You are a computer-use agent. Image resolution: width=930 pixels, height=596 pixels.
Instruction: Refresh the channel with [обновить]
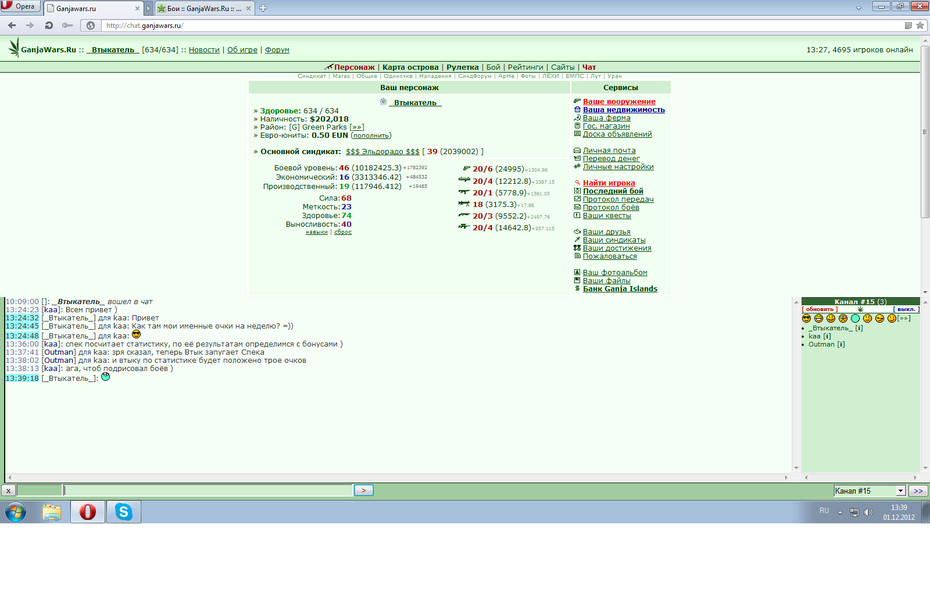820,309
